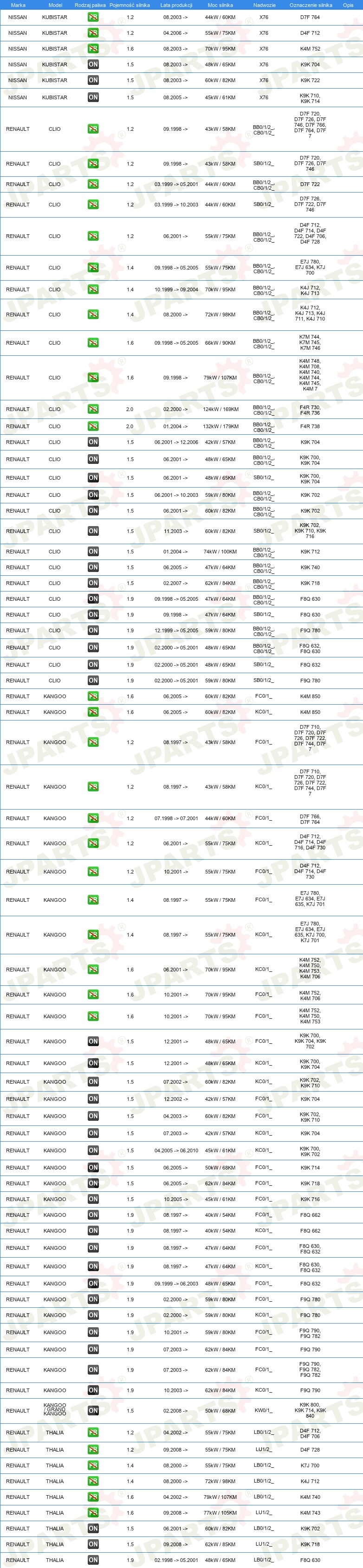Click the diesel icon in Clio 12.1999 -> 05.2005 row
This screenshot has height=1568, width=363.
point(93,630)
